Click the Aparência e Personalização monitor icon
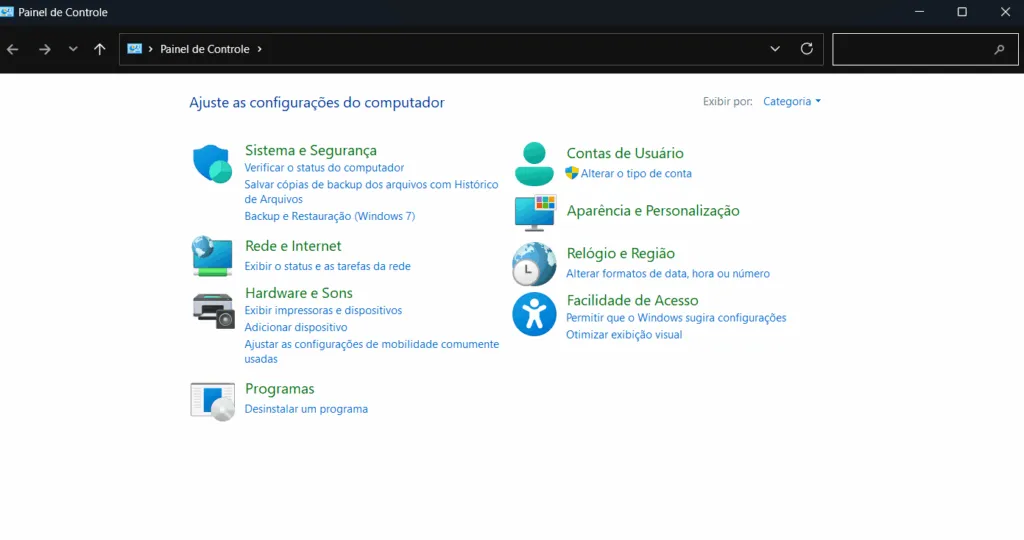Viewport: 1024px width, 540px height. click(534, 212)
